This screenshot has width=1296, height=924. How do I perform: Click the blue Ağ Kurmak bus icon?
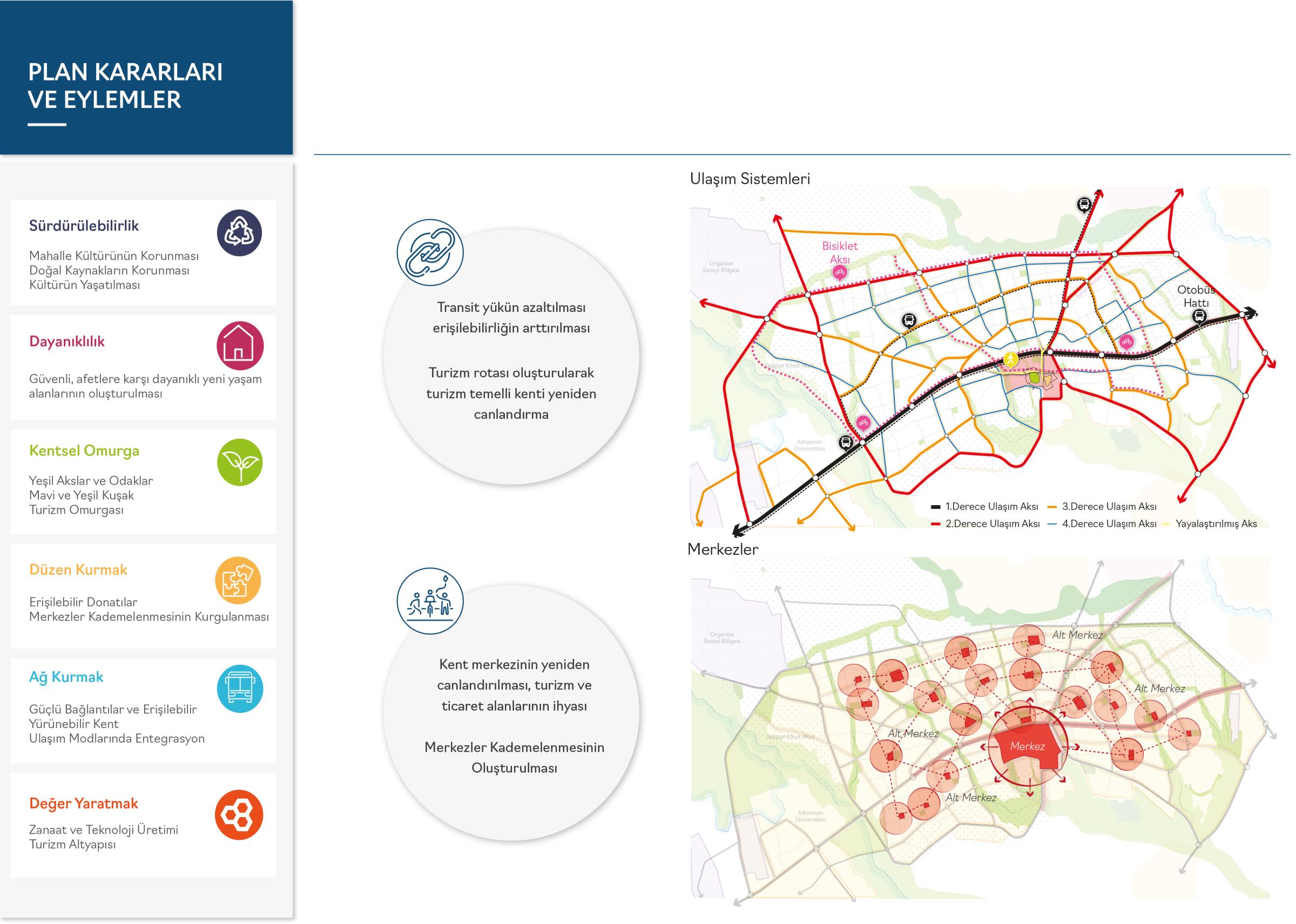[x=240, y=689]
